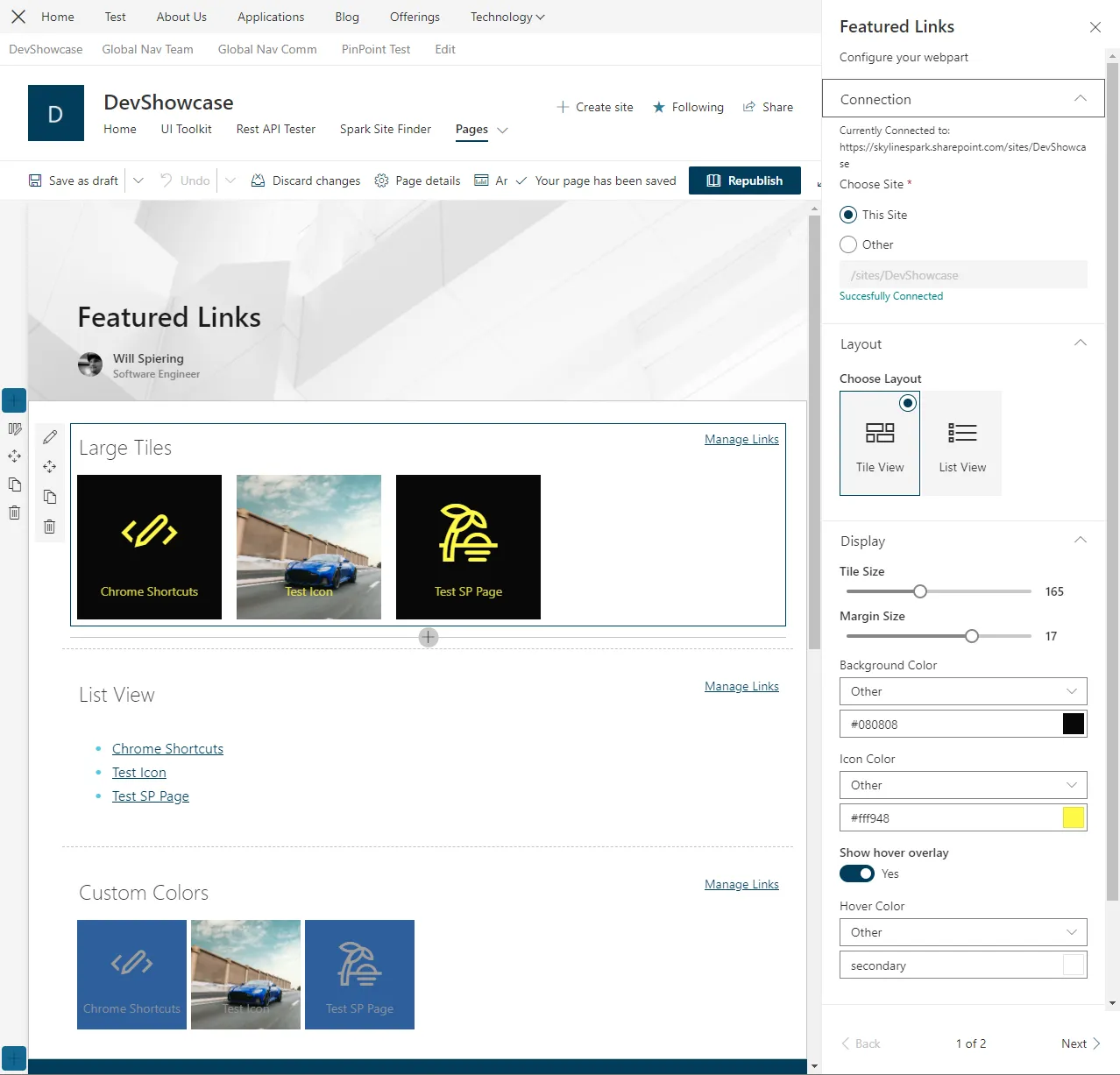1120x1075 pixels.
Task: Go to the Blog menu item
Action: 347,17
